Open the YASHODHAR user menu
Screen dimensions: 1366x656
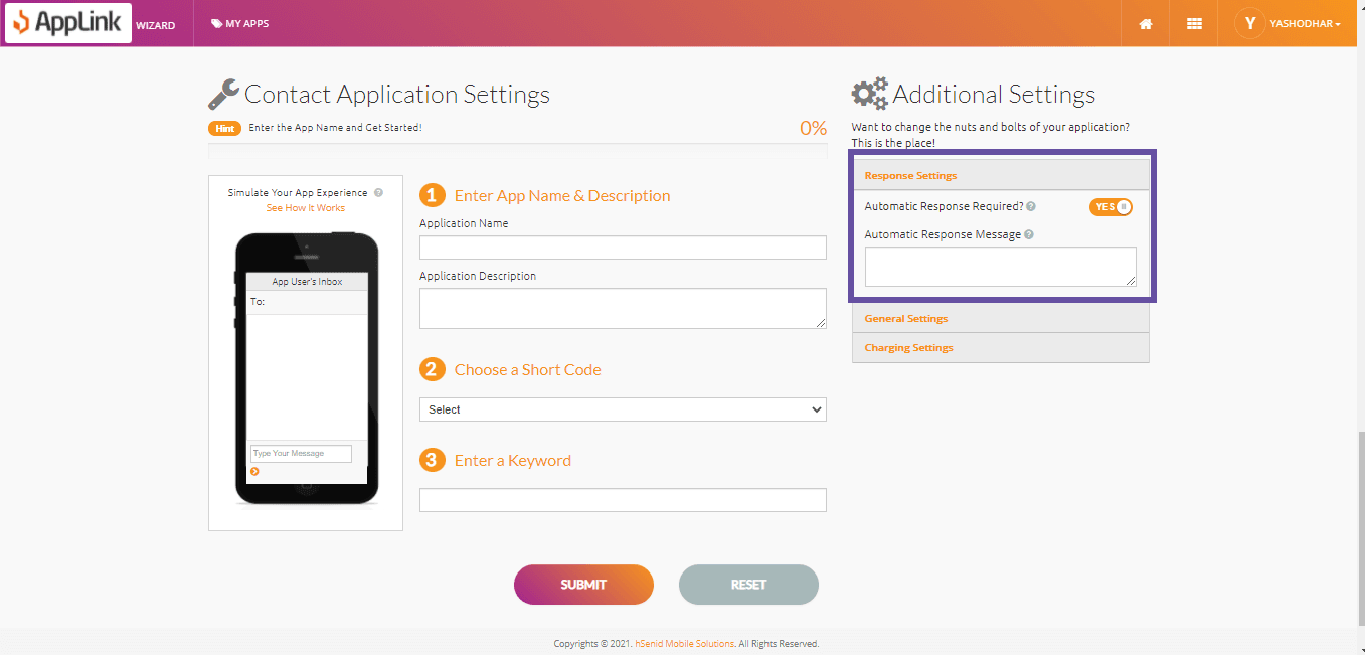1305,24
